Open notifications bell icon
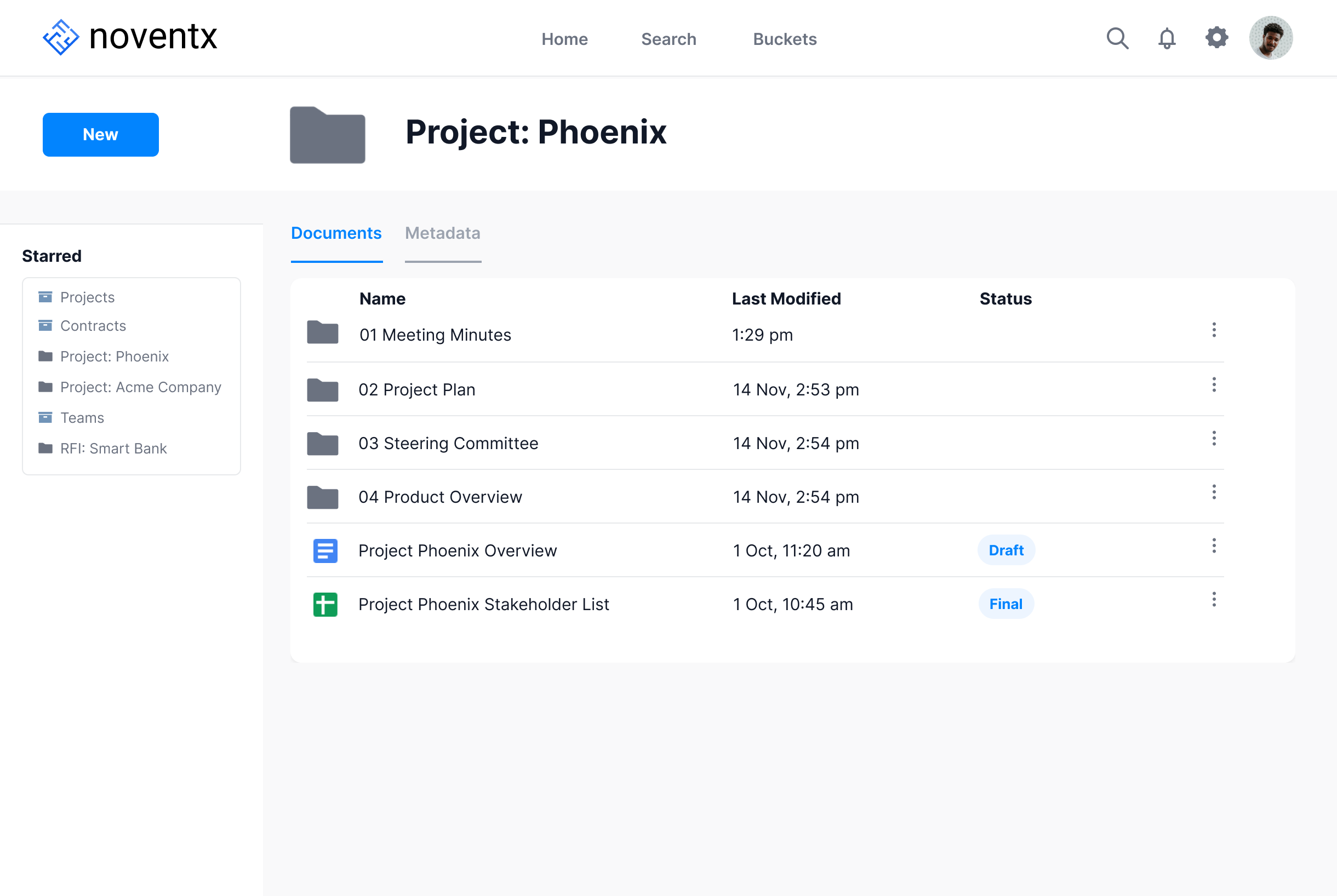 [x=1167, y=38]
